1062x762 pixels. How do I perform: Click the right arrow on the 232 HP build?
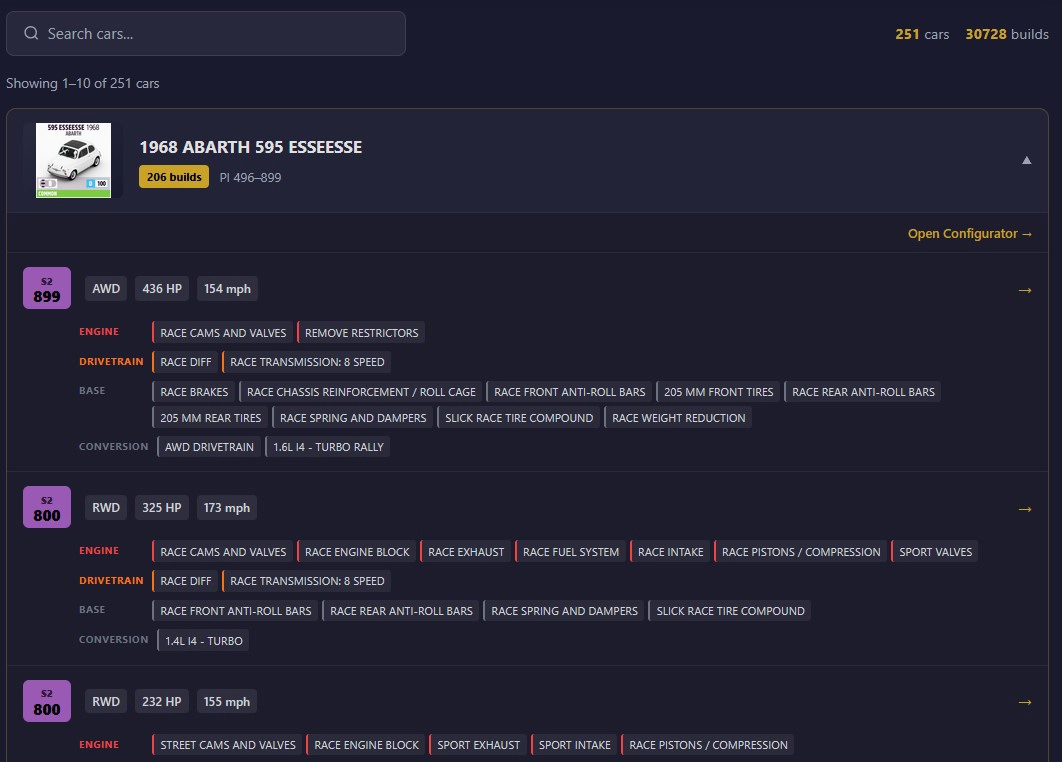click(x=1025, y=702)
